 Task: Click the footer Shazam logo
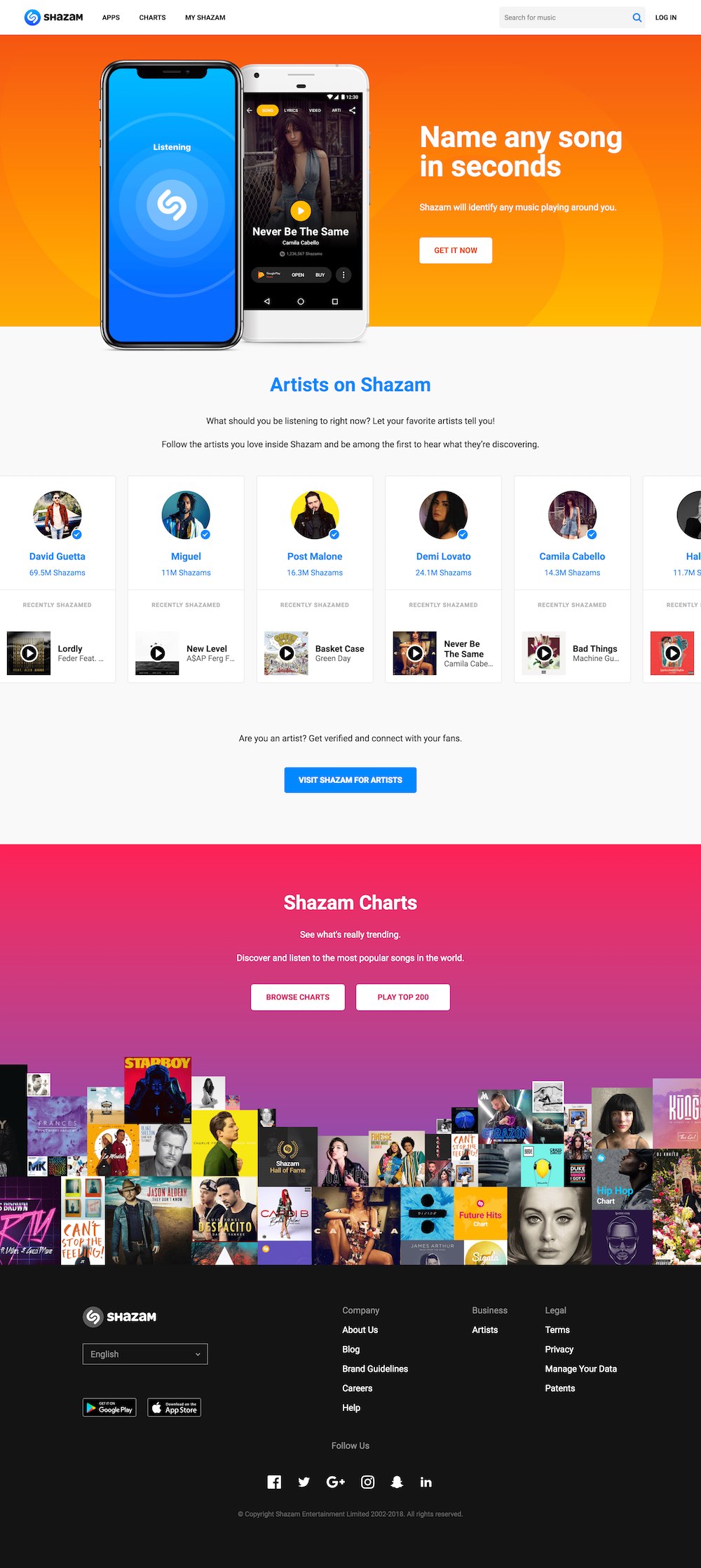coord(120,1317)
